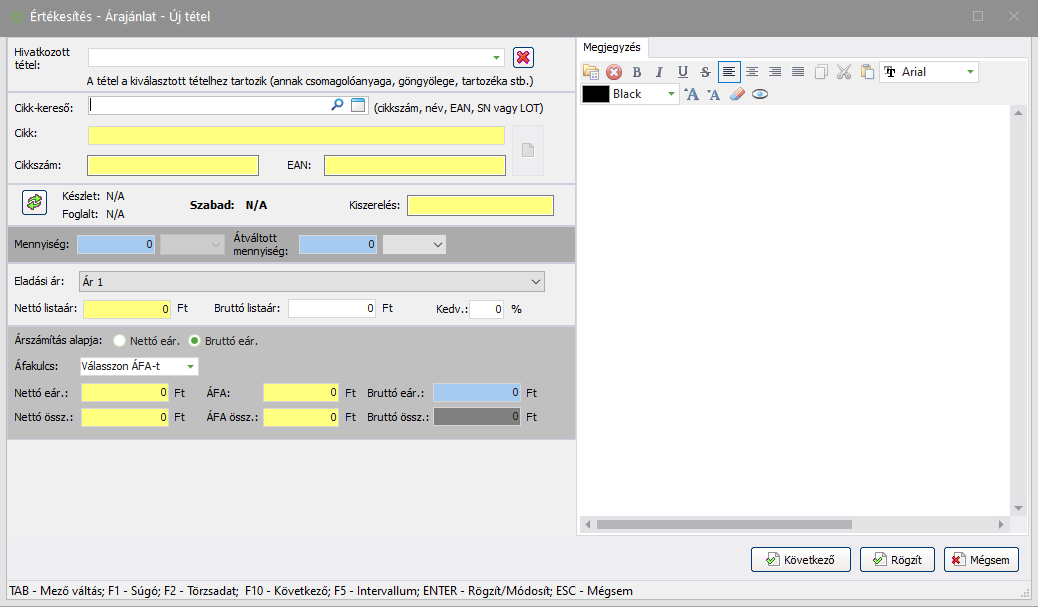Click the black font color swatch

(x=596, y=94)
